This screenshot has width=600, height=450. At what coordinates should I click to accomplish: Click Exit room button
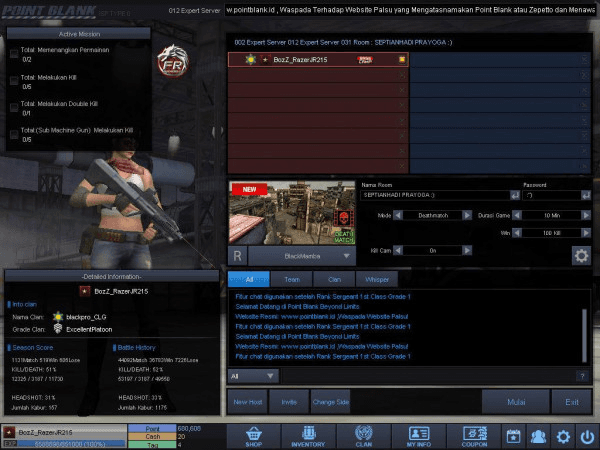click(572, 402)
